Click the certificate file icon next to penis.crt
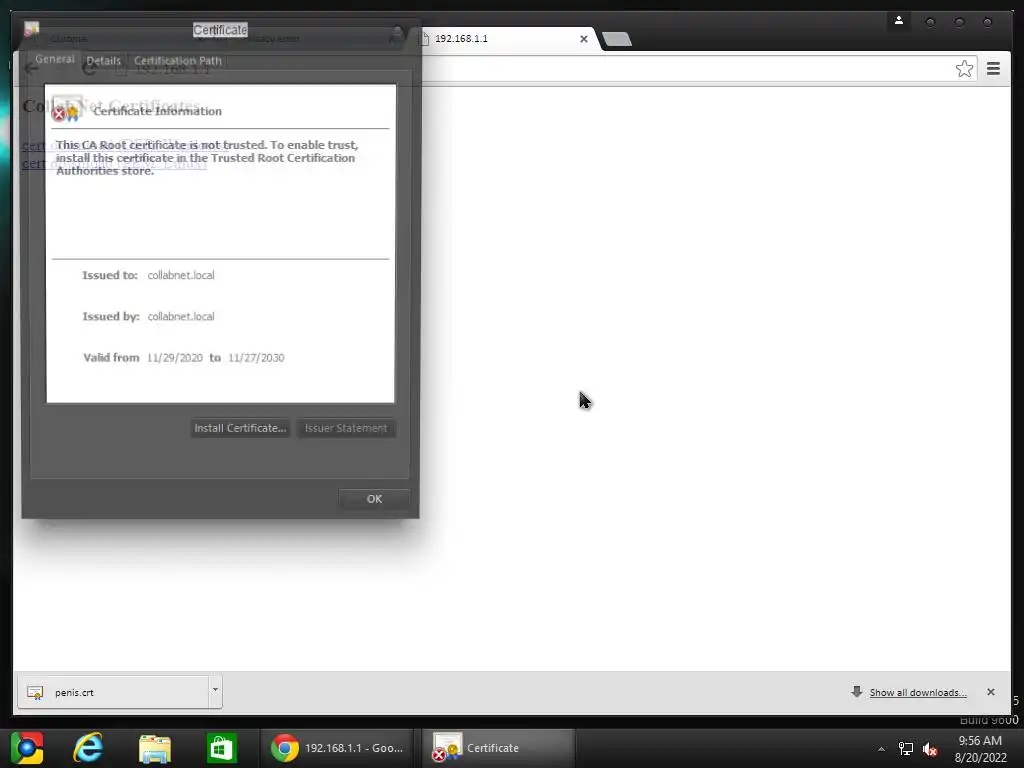This screenshot has width=1024, height=768. click(35, 692)
